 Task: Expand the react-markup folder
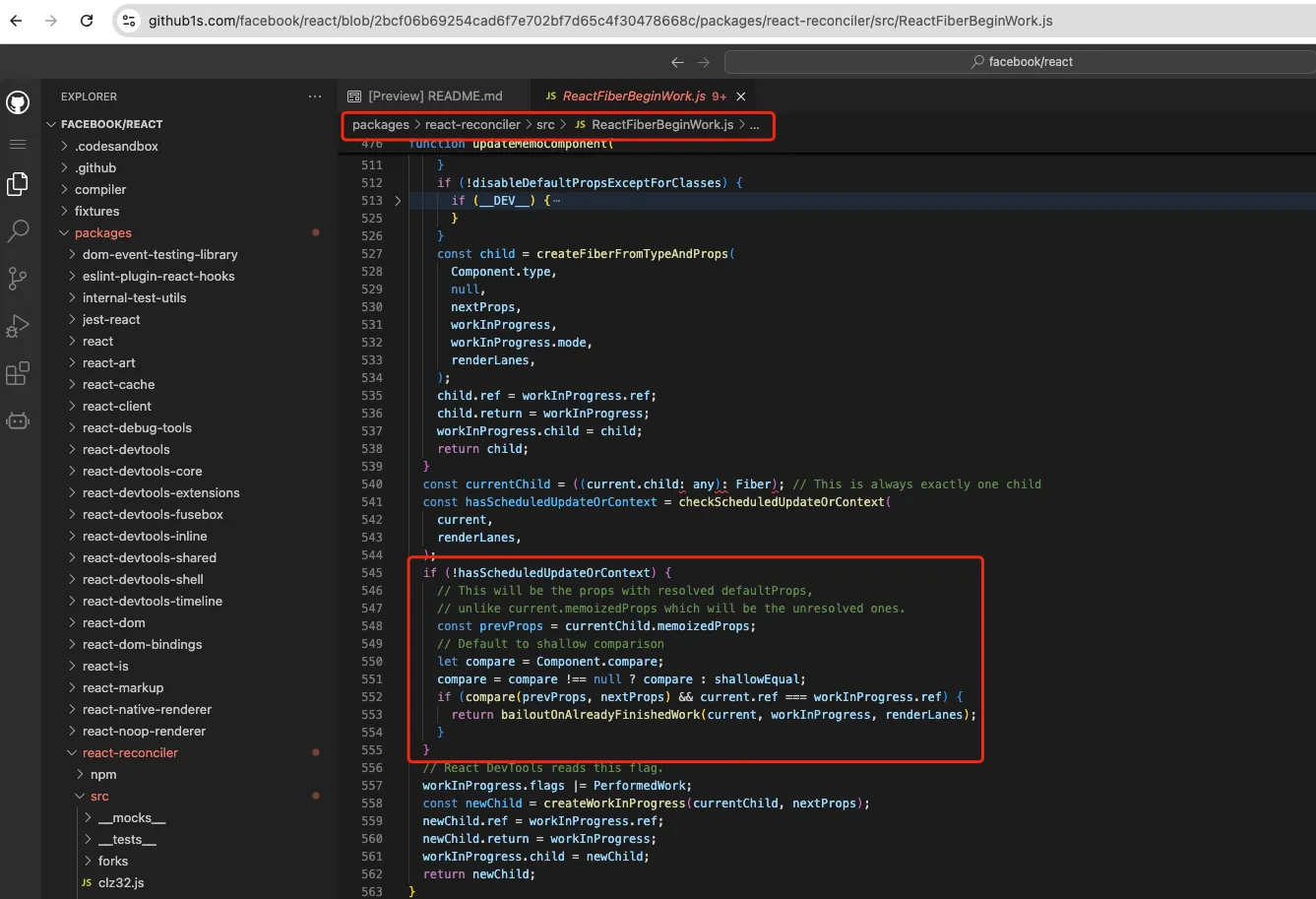tap(189, 687)
